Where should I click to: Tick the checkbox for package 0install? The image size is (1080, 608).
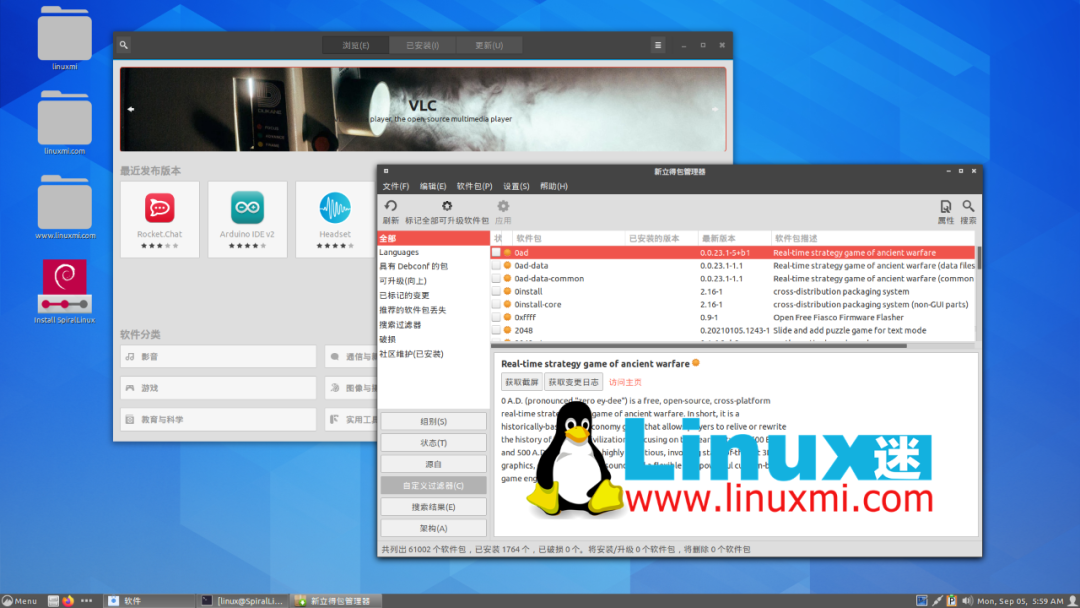point(496,291)
